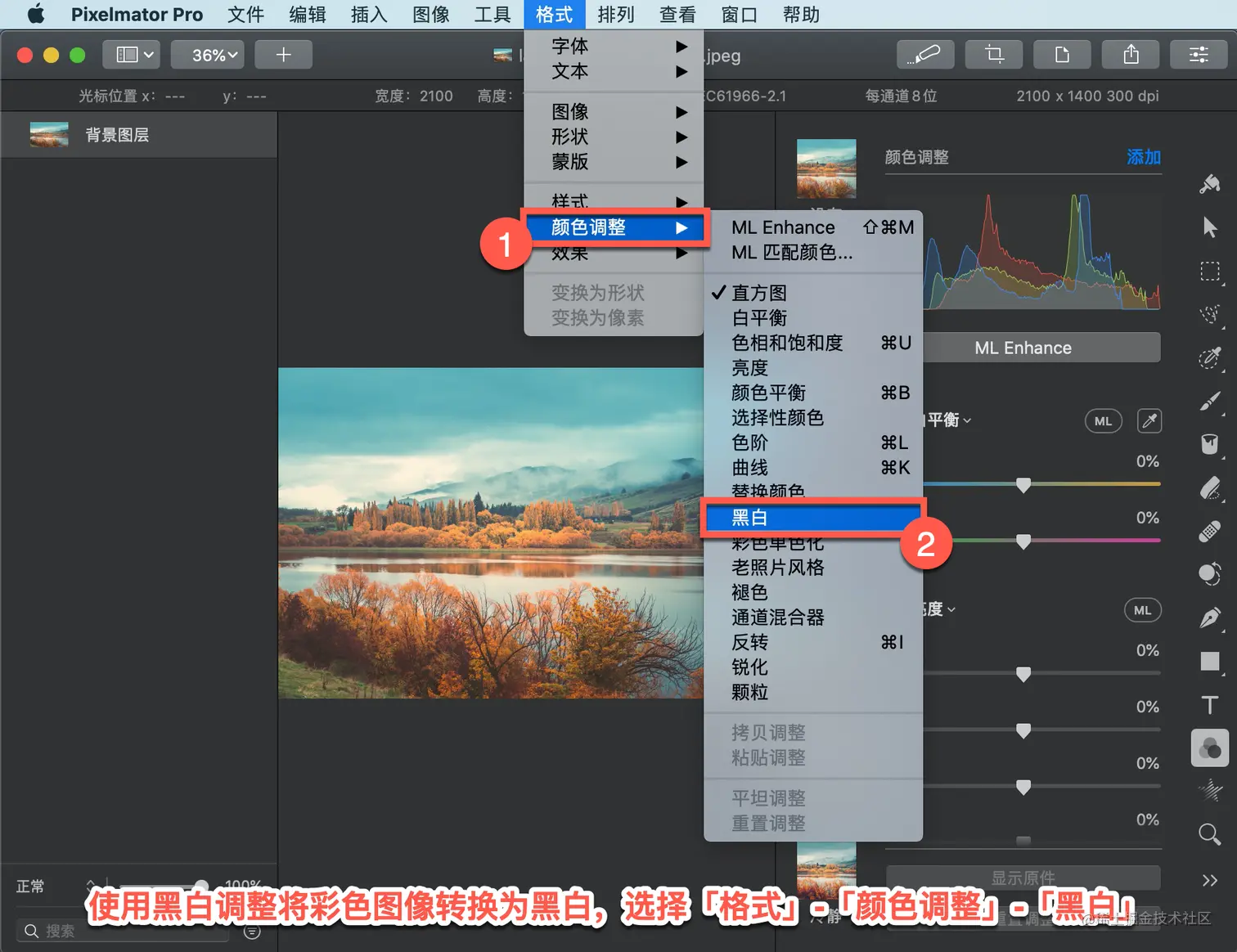Open the 36% zoom dropdown
1237x952 pixels.
[208, 55]
